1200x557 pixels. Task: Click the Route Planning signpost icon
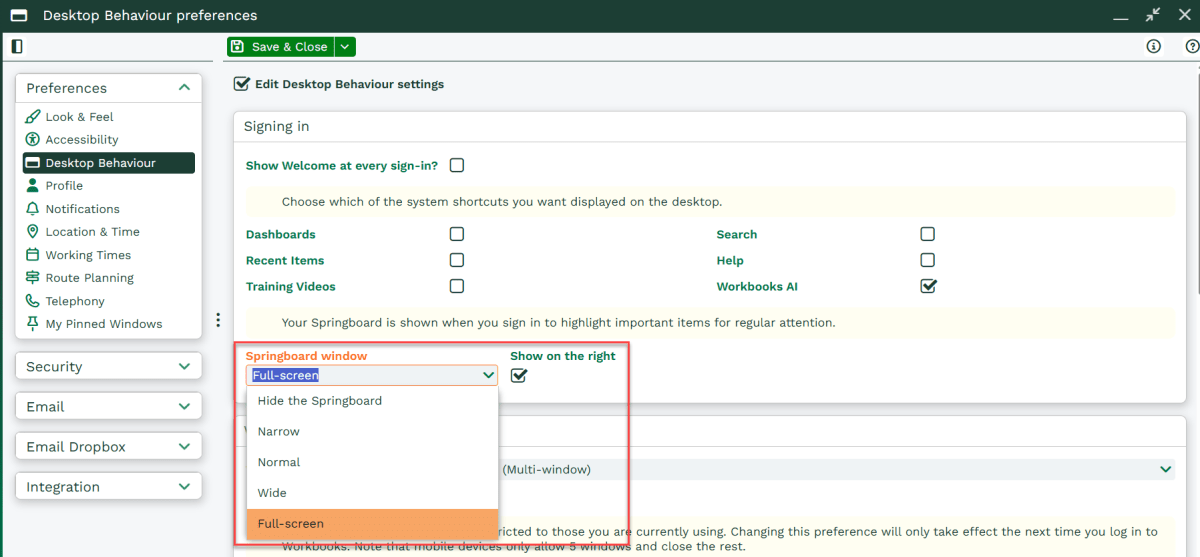click(33, 277)
